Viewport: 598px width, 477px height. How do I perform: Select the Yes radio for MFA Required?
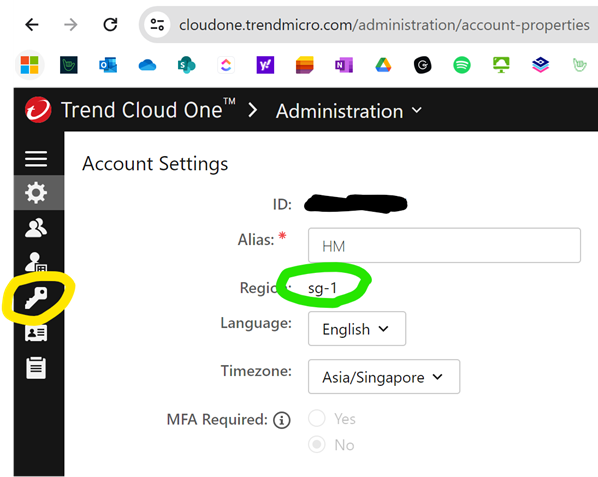317,418
